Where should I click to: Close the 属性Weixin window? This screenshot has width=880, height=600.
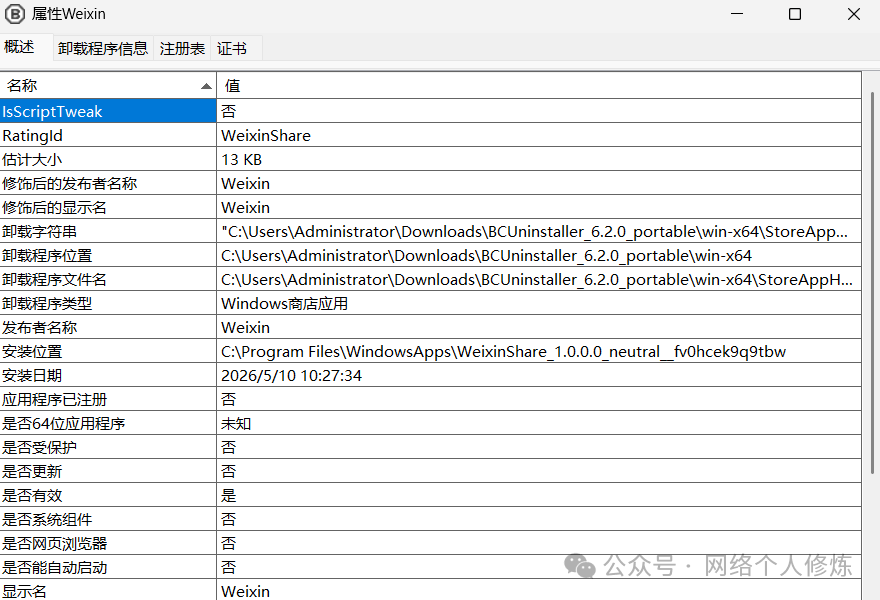click(x=854, y=14)
